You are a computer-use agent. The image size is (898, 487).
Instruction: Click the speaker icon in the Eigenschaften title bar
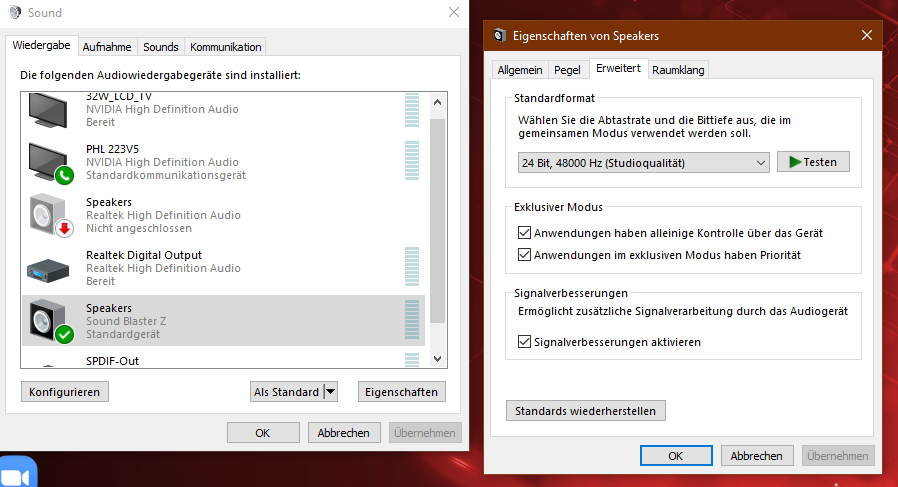tap(499, 36)
